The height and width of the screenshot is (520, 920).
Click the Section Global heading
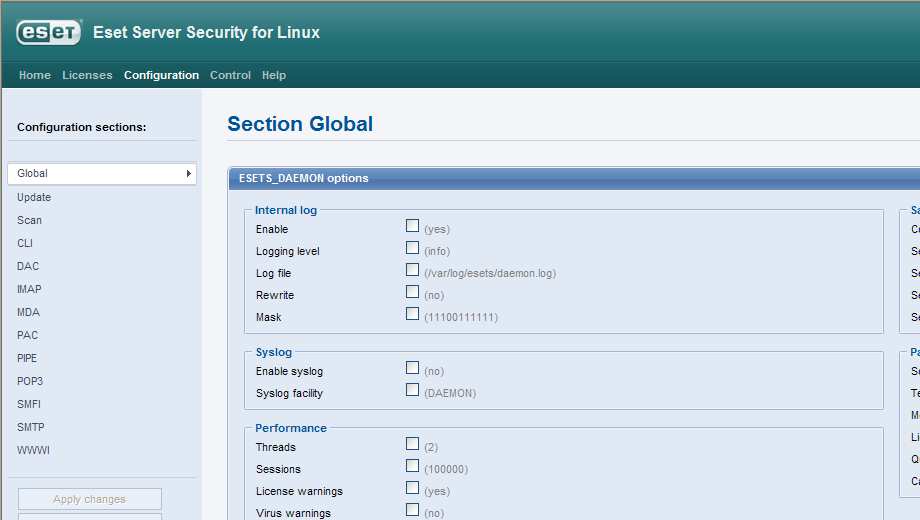[300, 124]
